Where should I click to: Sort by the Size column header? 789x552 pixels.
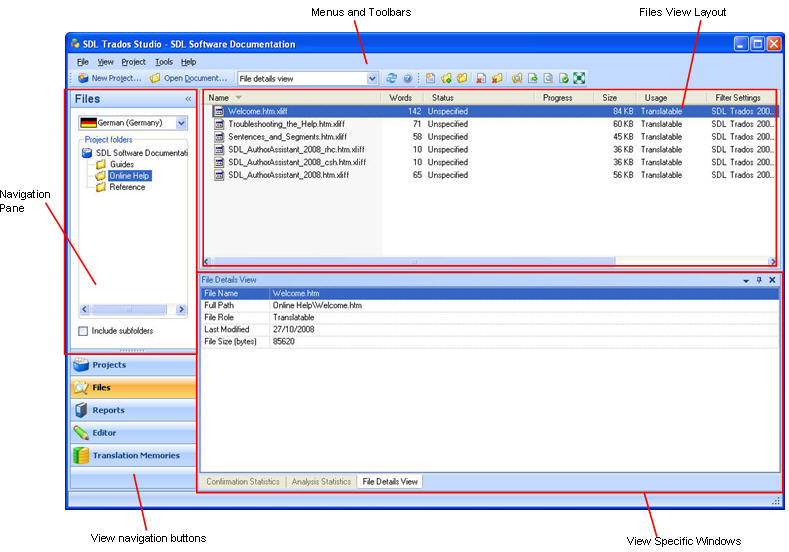coord(615,98)
